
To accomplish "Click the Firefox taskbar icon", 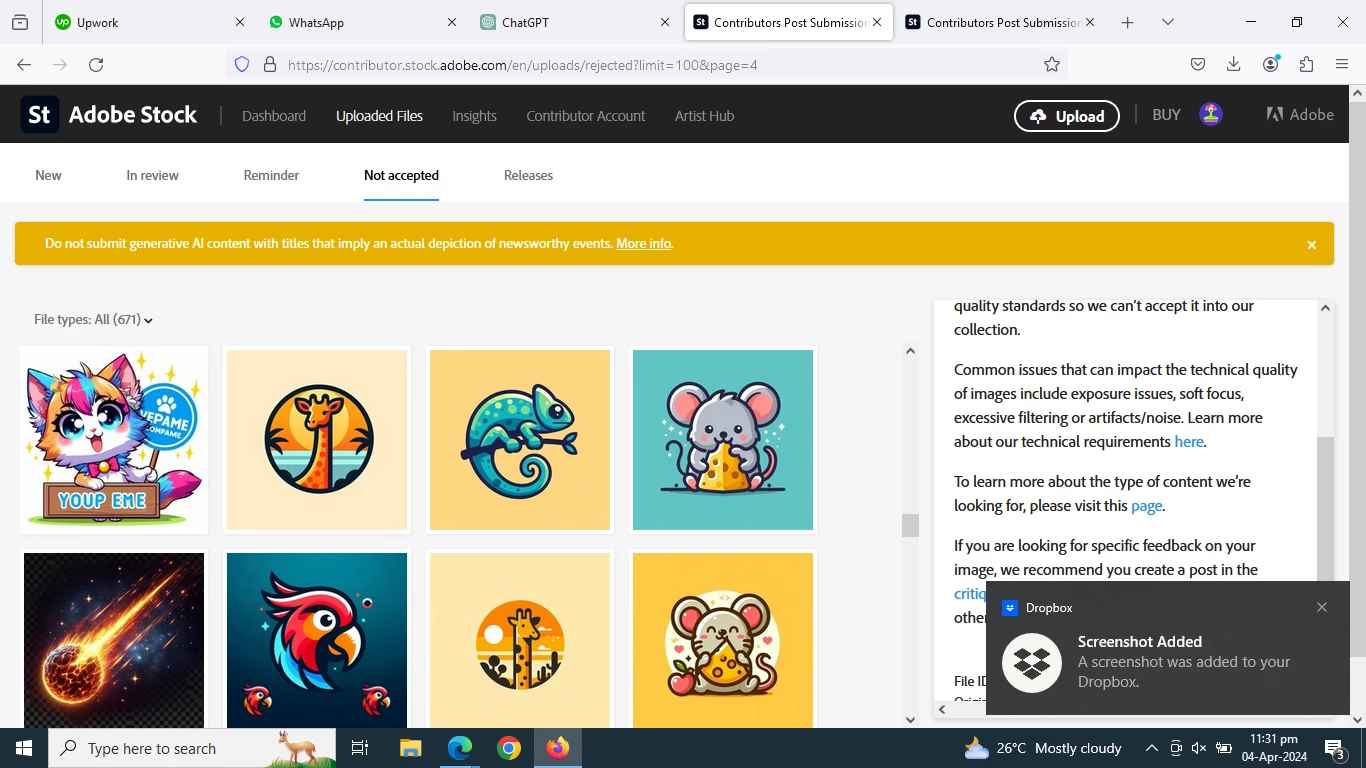I will click(558, 748).
